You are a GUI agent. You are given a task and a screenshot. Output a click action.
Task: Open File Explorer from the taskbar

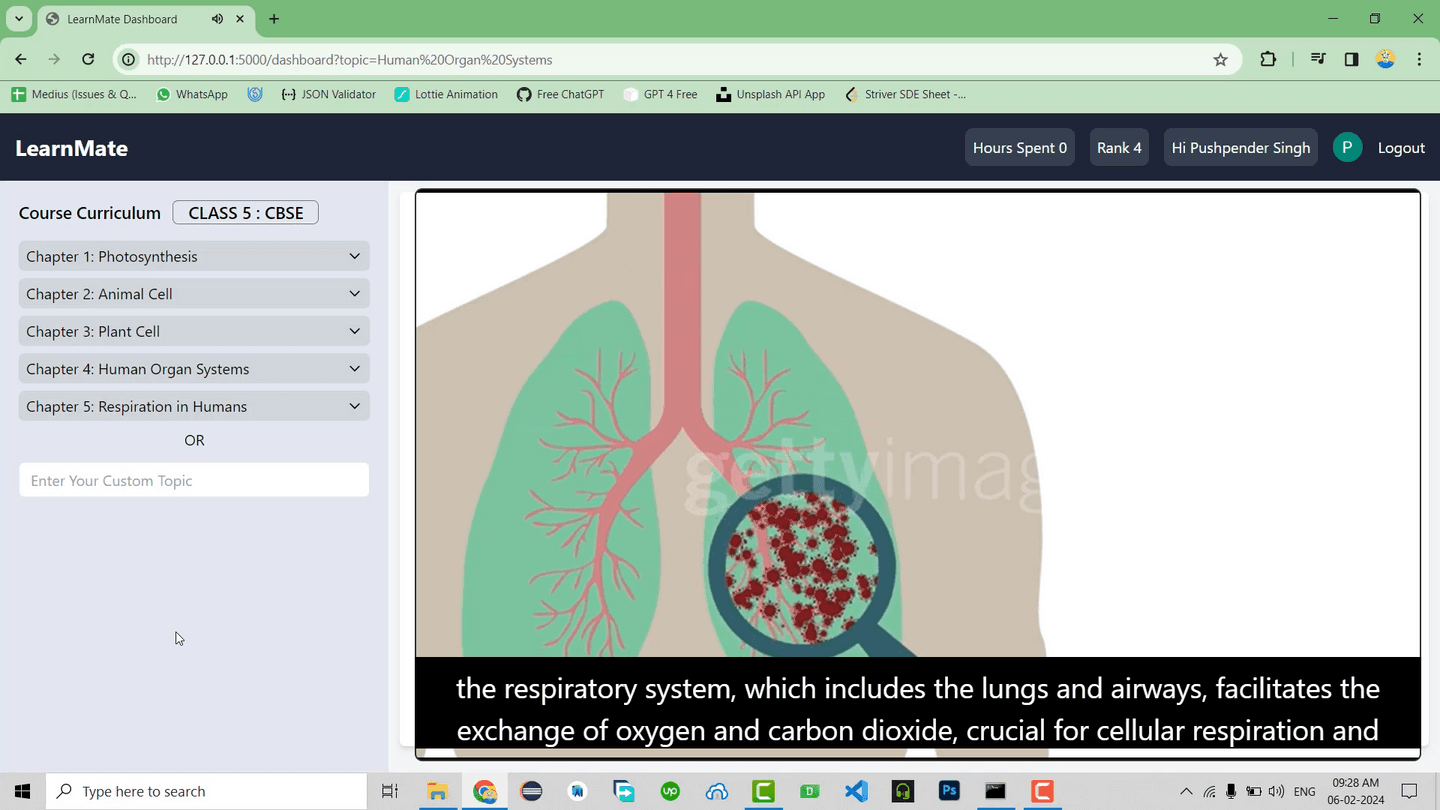click(437, 791)
